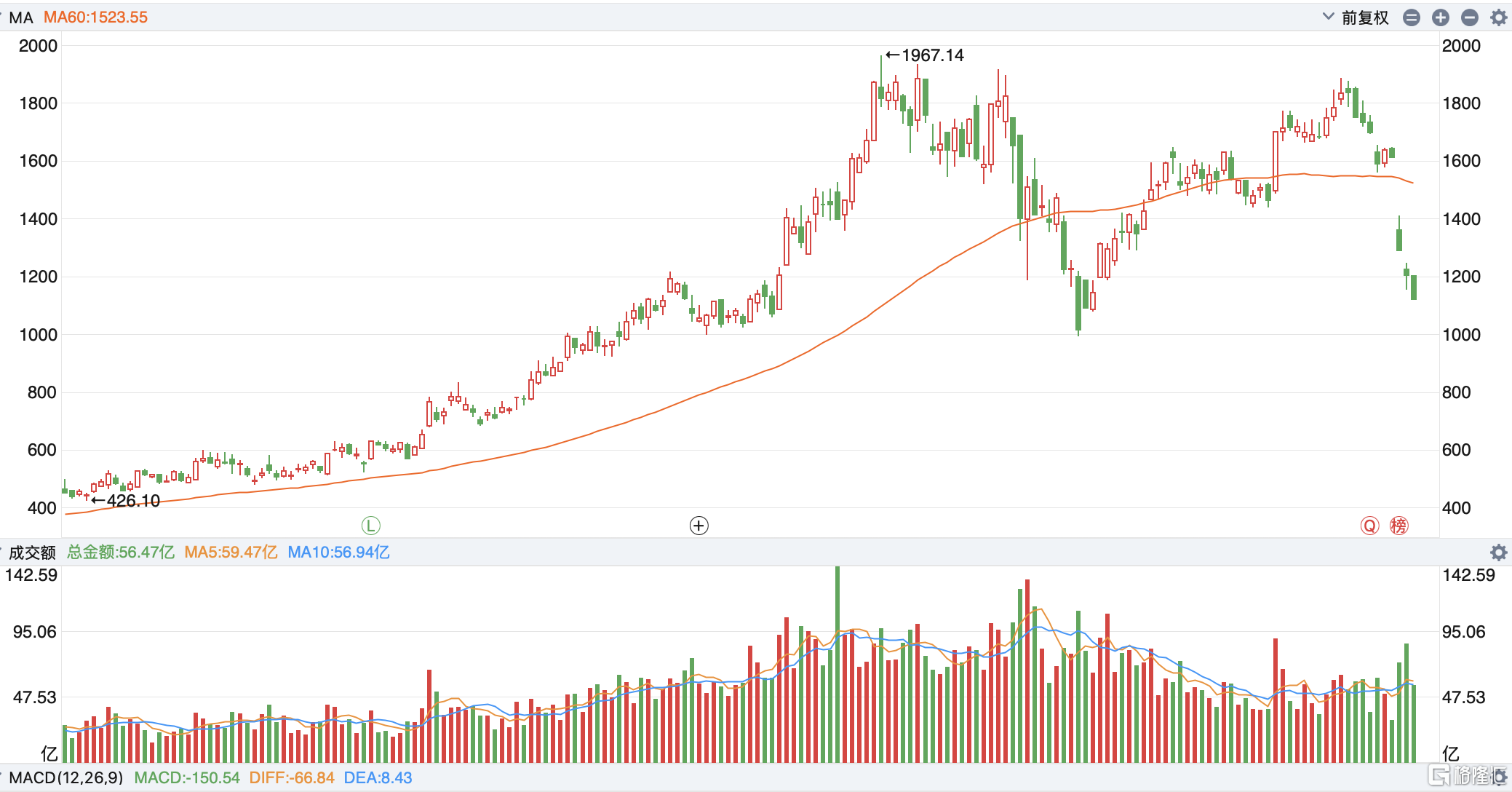The image size is (1512, 792).
Task: Click the black plus event marker
Action: 699,526
